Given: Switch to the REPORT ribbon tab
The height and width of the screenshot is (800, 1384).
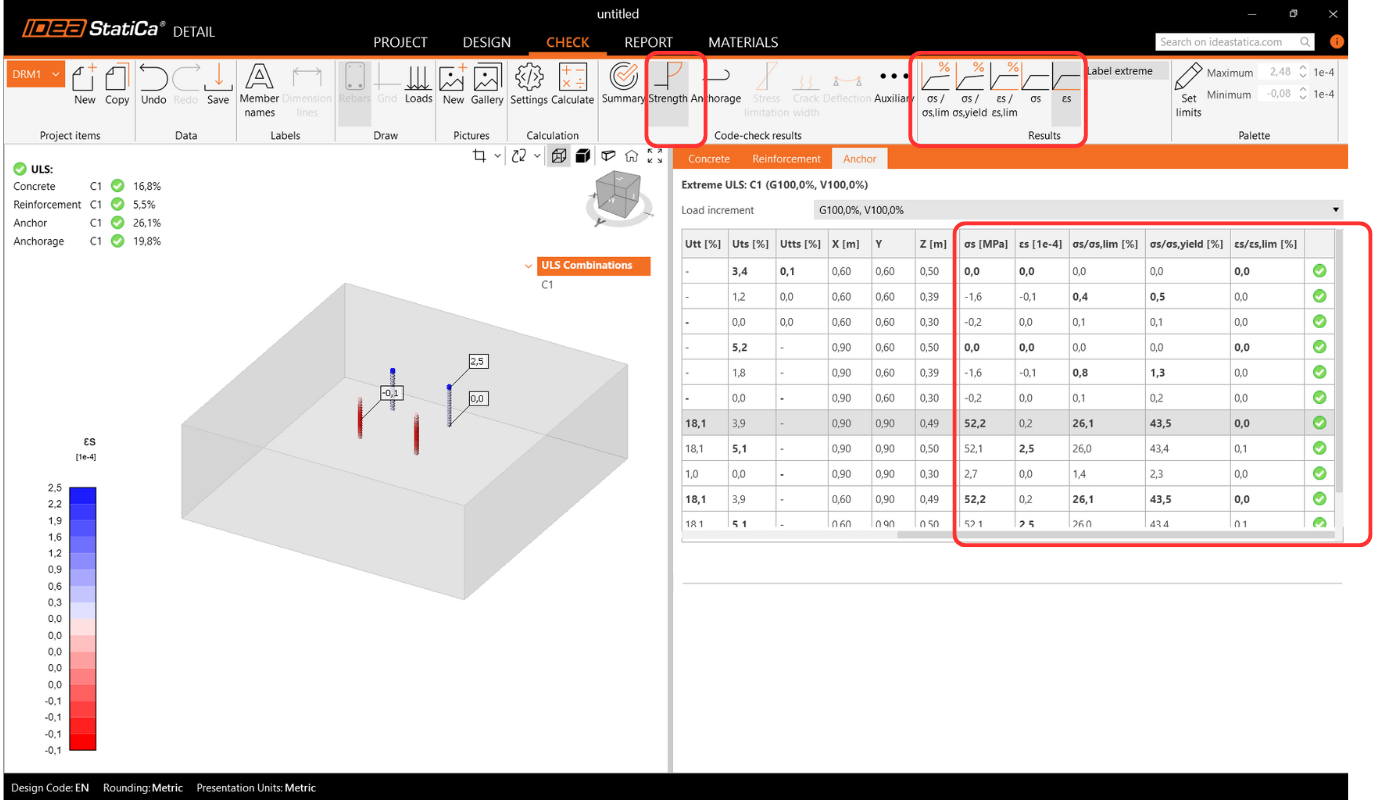Looking at the screenshot, I should (x=648, y=42).
